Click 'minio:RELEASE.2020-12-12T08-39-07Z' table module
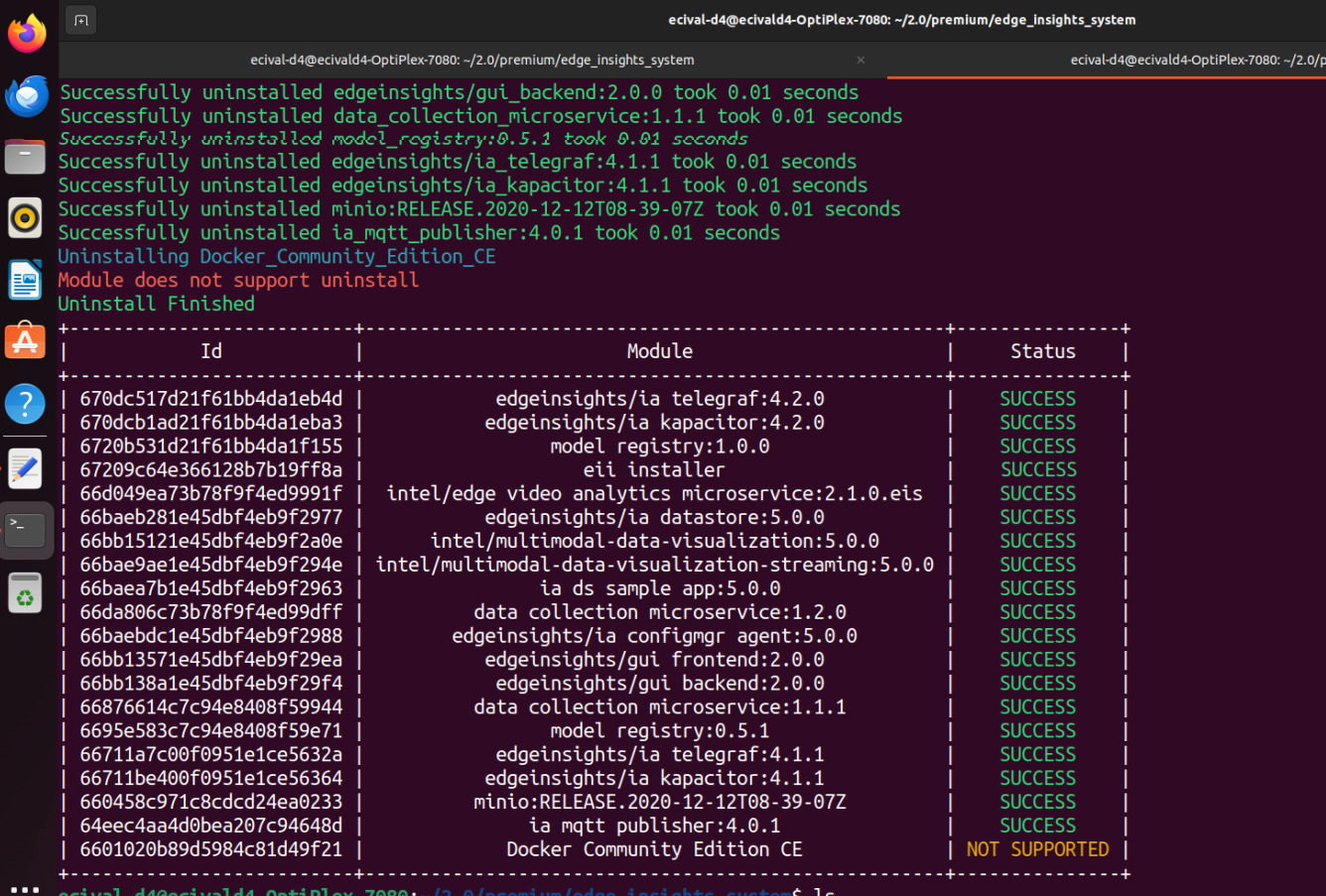 coord(660,803)
